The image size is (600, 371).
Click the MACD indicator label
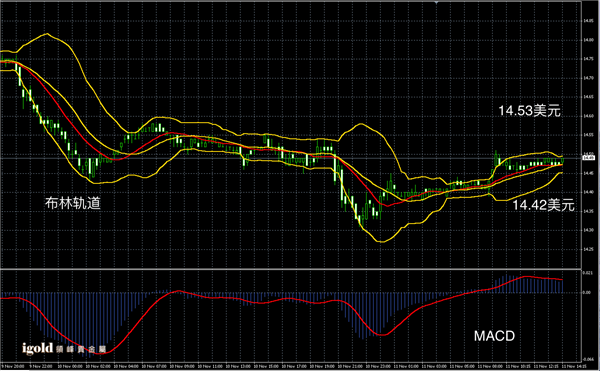click(494, 336)
